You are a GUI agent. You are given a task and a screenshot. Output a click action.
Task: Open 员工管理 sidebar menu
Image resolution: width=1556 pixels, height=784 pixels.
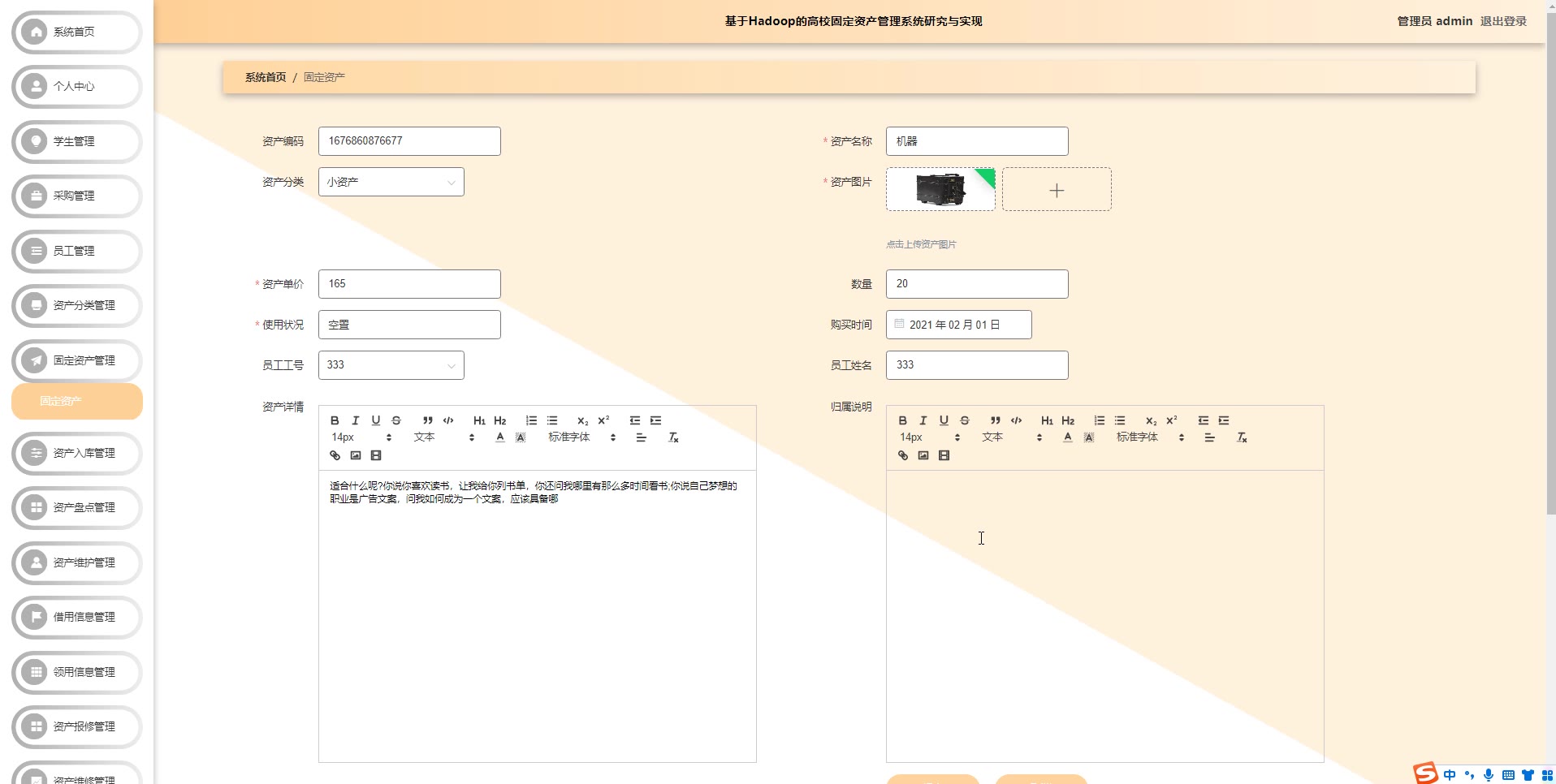pos(77,252)
